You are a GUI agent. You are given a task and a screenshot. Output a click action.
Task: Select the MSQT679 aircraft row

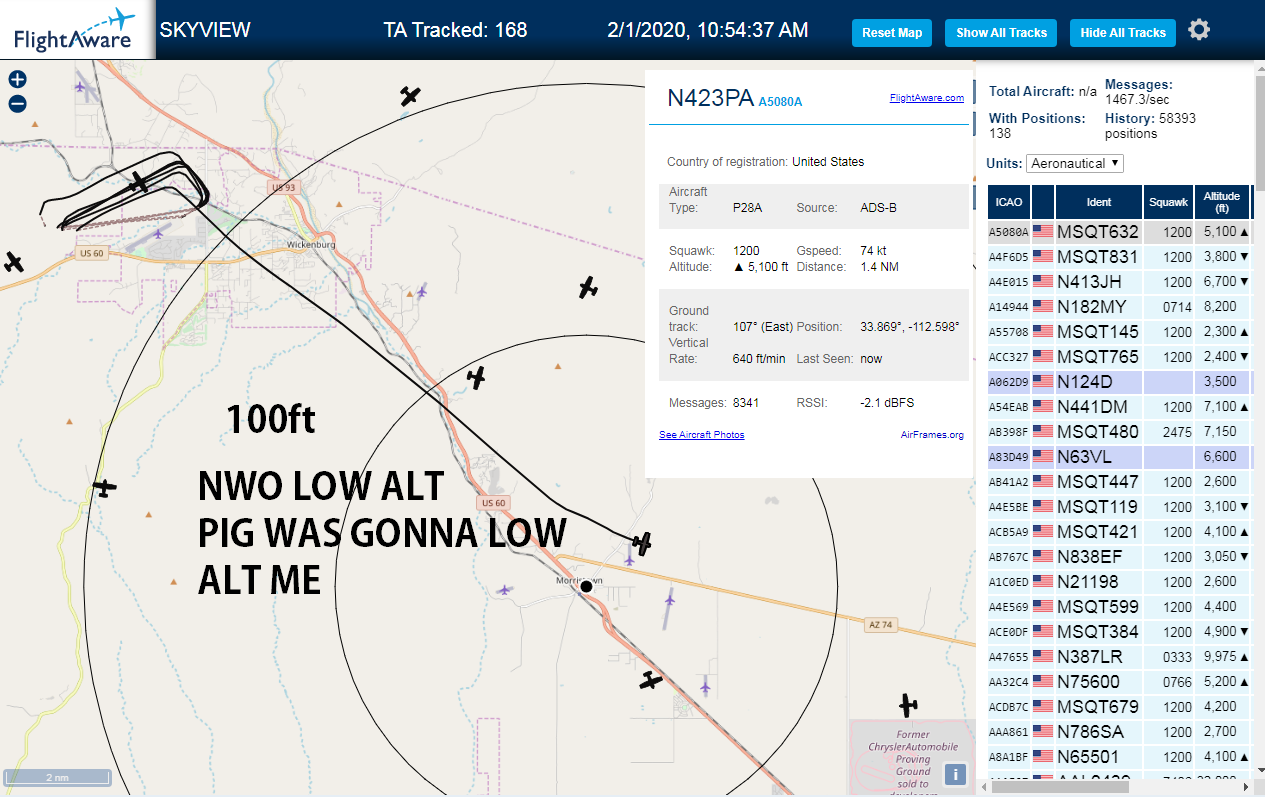1119,707
